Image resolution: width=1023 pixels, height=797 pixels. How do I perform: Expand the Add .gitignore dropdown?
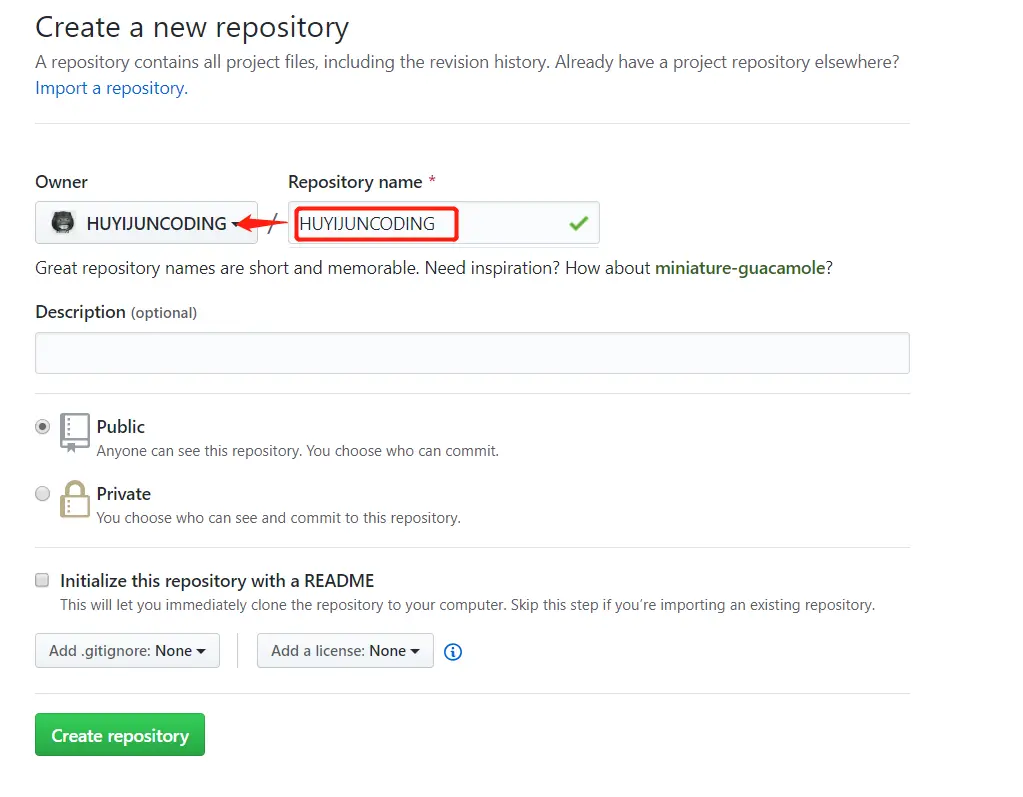127,651
